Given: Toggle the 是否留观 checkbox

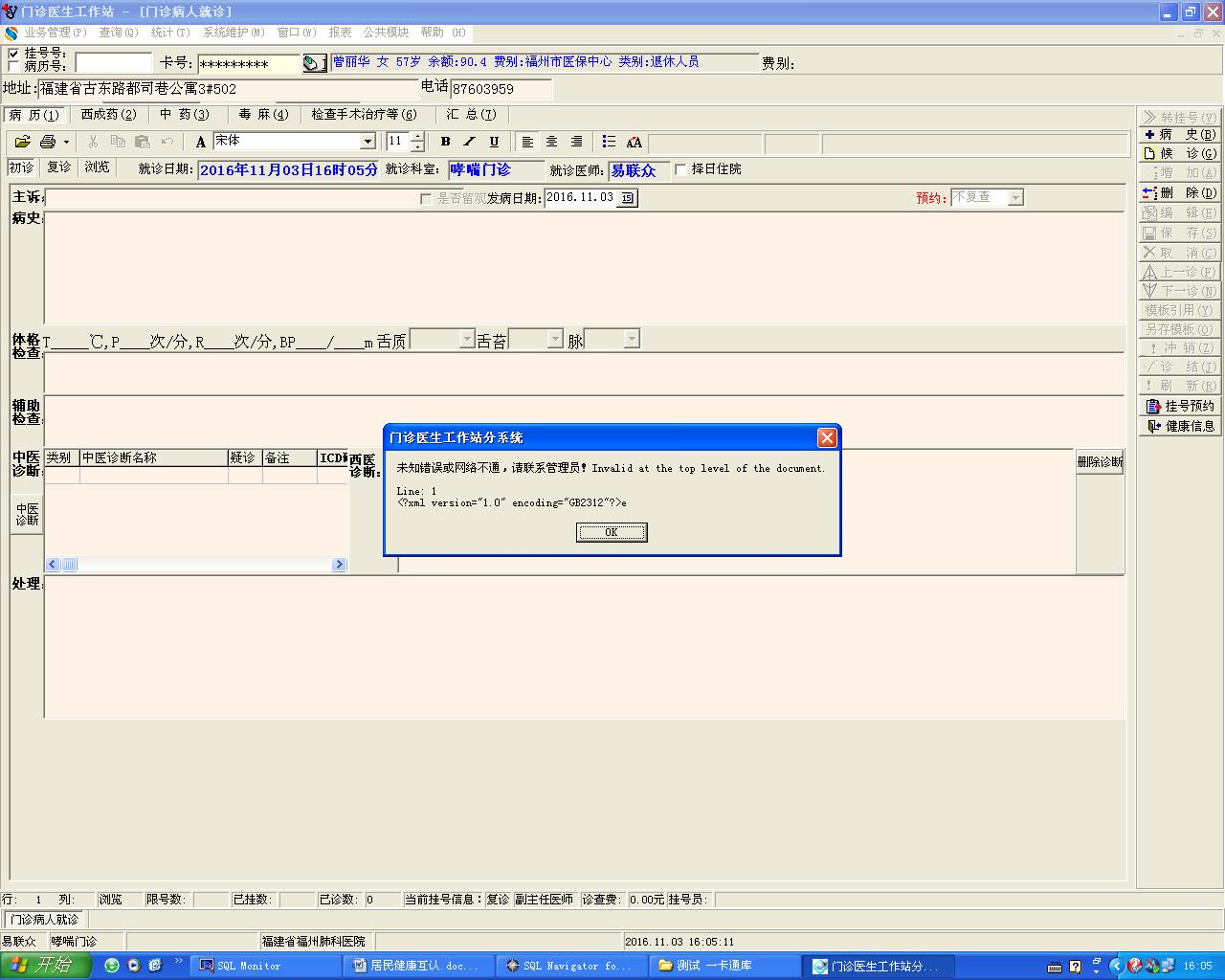Looking at the screenshot, I should (426, 199).
